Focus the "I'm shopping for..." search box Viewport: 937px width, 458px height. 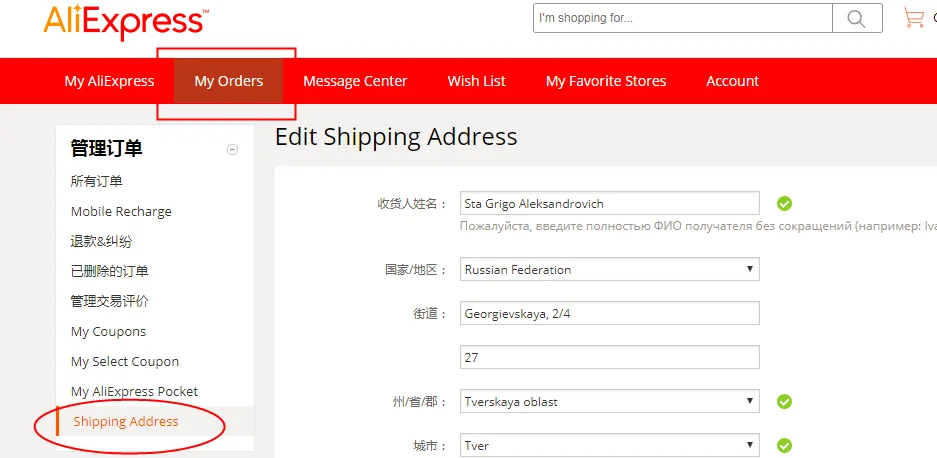coord(683,19)
